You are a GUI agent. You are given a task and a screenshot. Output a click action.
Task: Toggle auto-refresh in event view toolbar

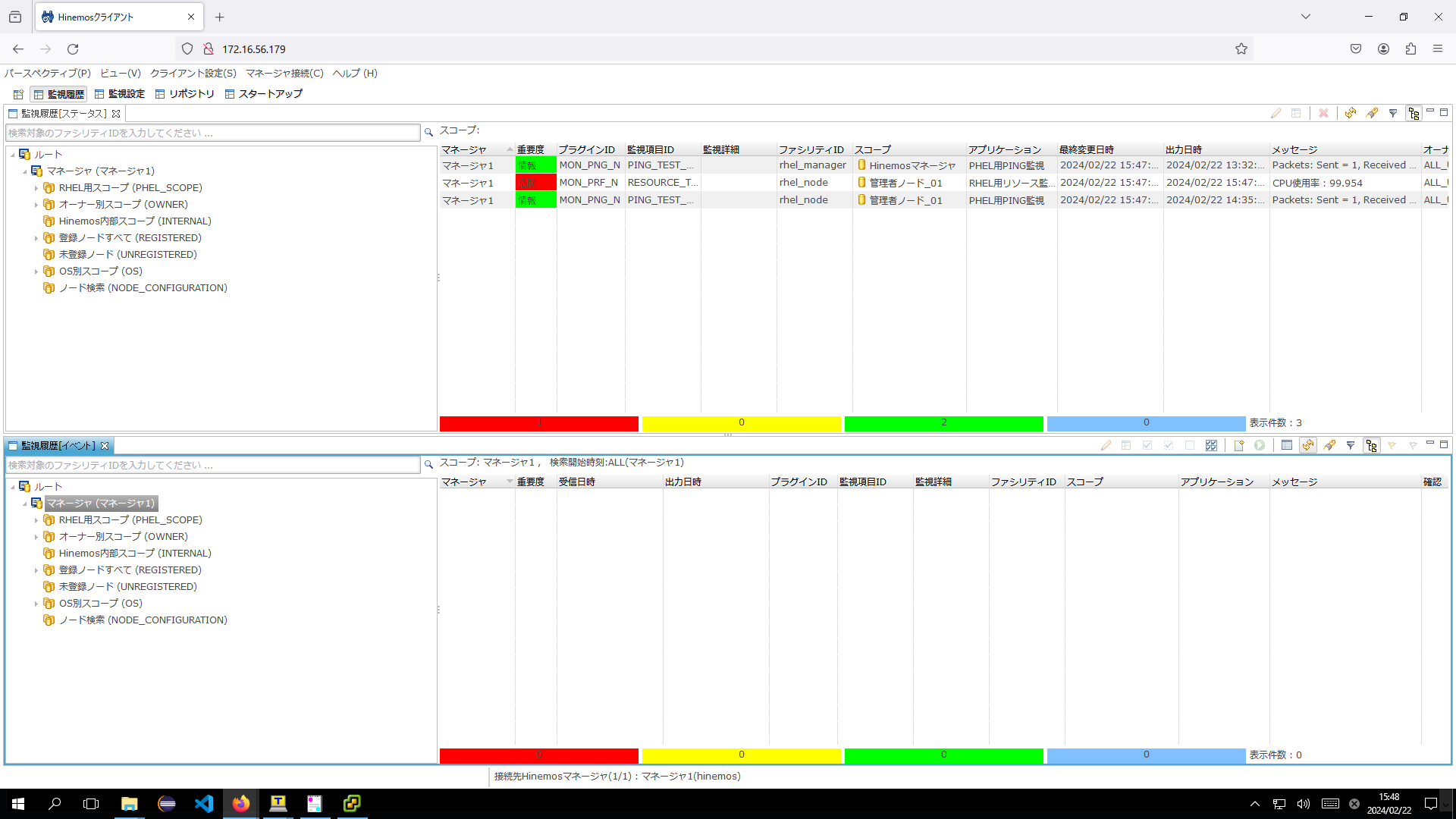point(1308,445)
